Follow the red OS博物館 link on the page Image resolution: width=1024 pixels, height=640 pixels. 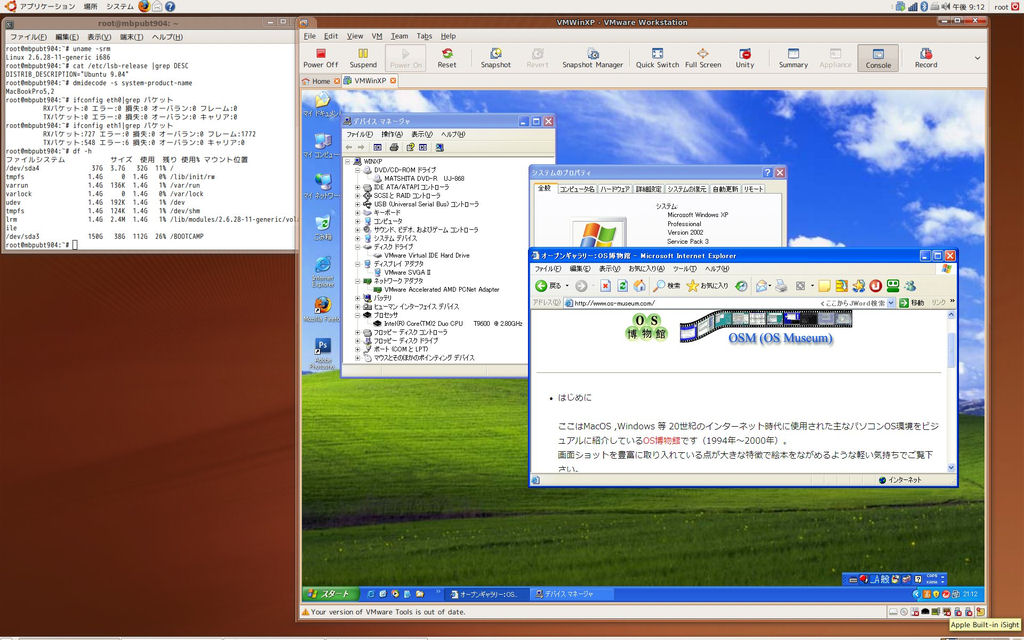click(662, 441)
